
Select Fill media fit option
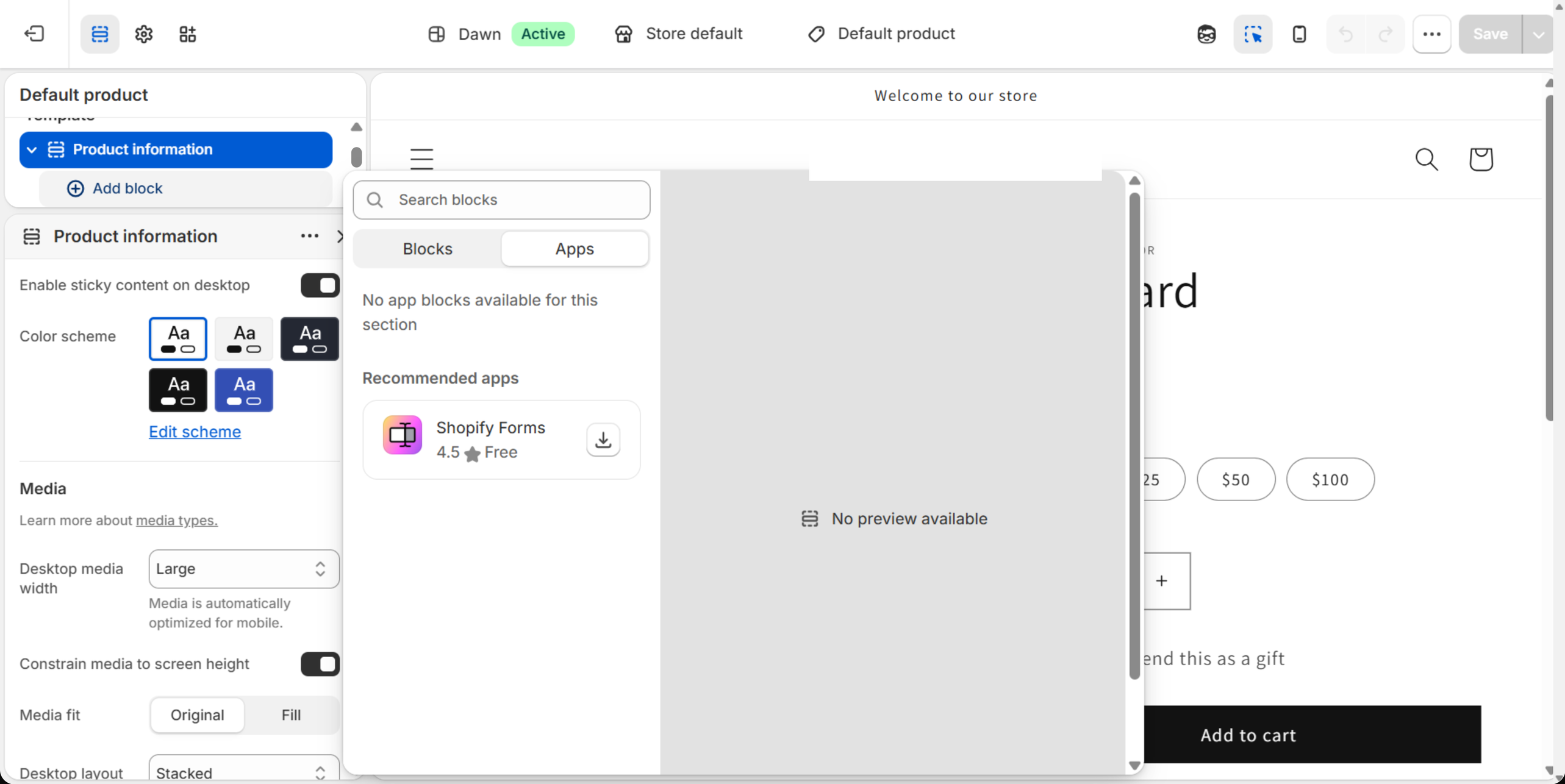pyautogui.click(x=291, y=715)
